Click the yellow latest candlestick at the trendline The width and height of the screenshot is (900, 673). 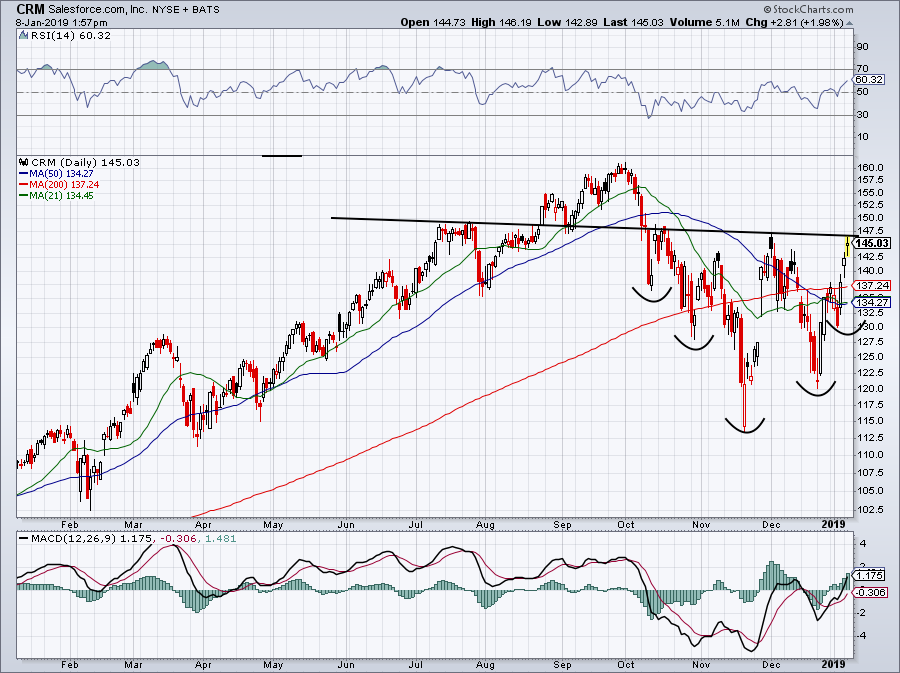tap(847, 247)
